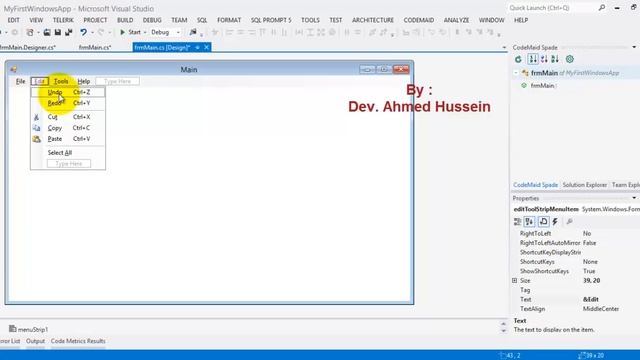Select the Select All menu item
The image size is (640, 360).
(x=68, y=153)
